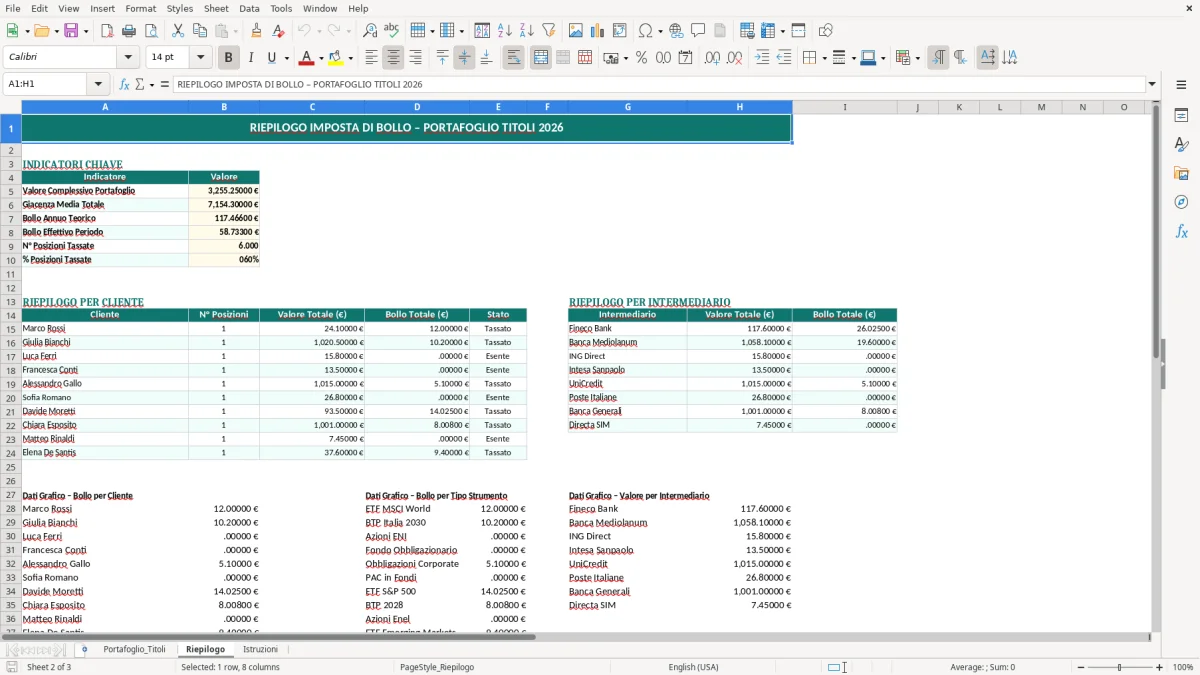This screenshot has height=675, width=1200.
Task: Click the Print icon
Action: [129, 31]
